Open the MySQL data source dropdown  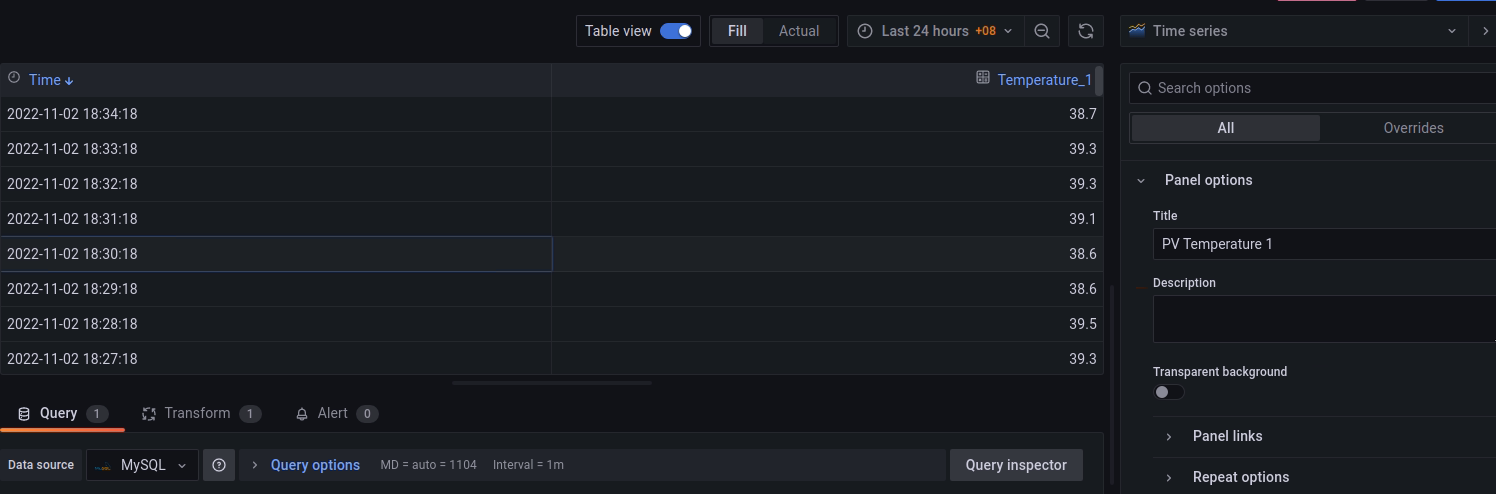[142, 465]
